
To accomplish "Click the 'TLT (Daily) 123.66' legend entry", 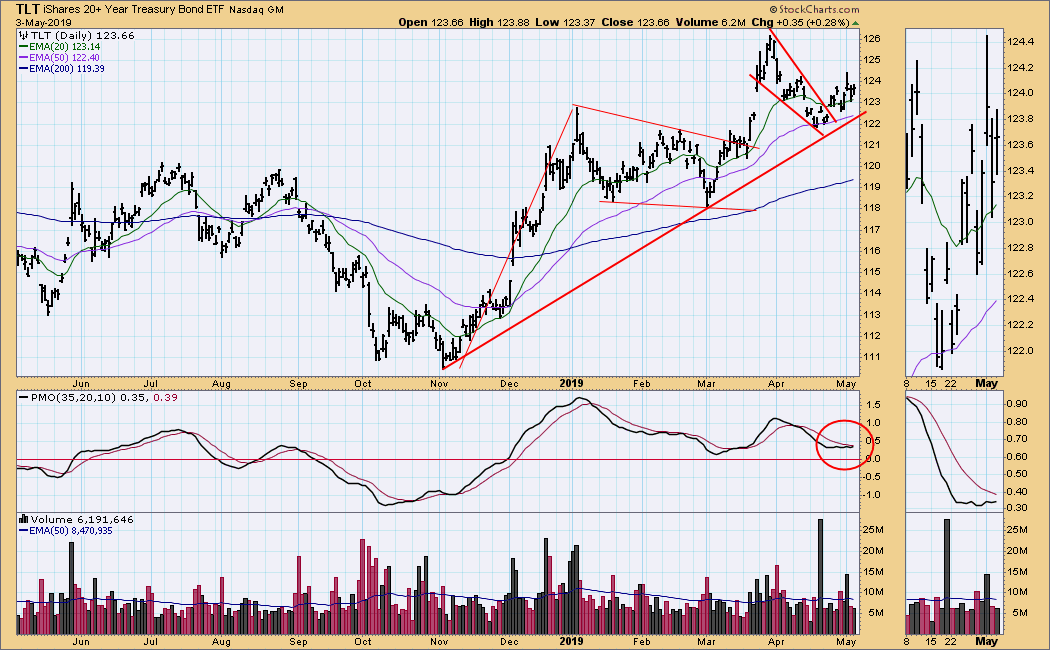I will (82, 35).
